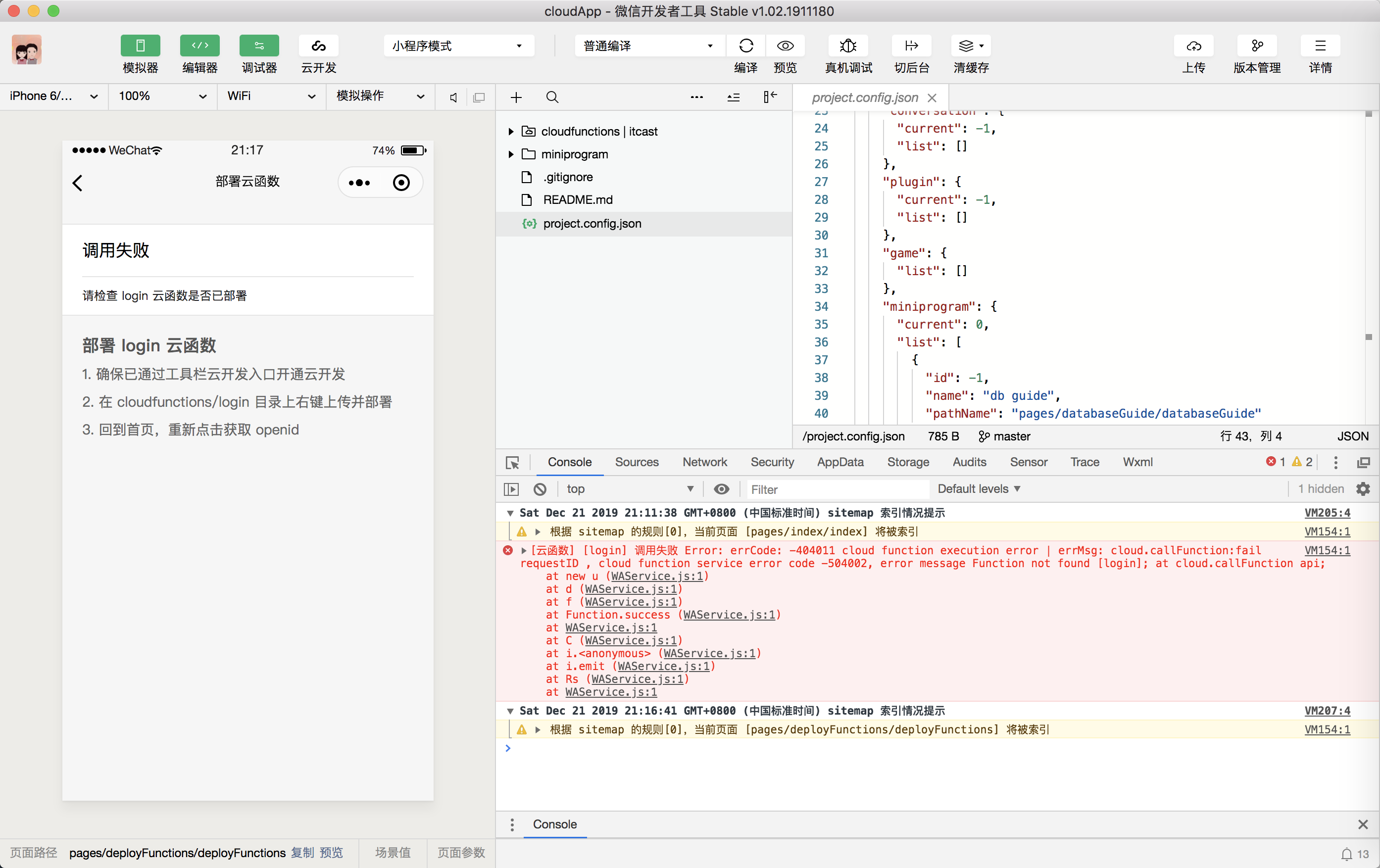
Task: Open the cloud development (云开发) console
Action: coord(319,46)
